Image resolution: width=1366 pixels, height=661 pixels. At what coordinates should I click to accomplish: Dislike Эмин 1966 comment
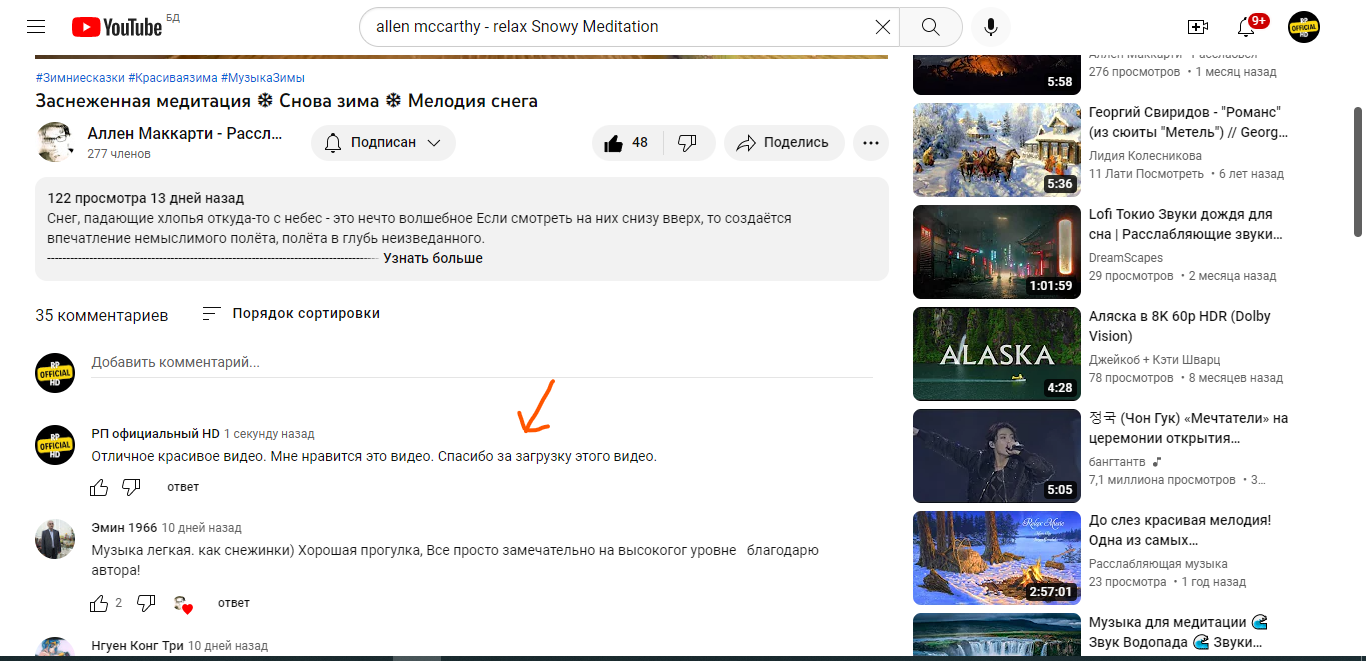click(146, 603)
